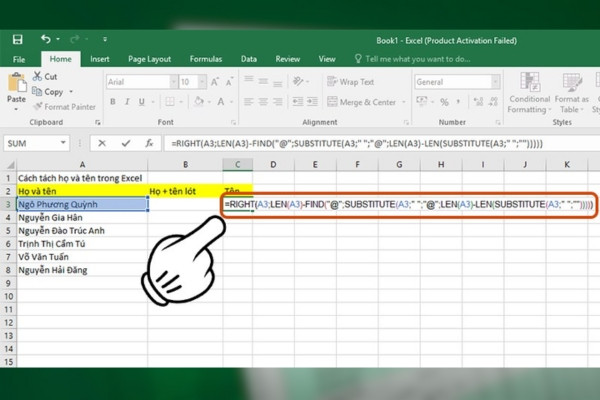The image size is (600, 400).
Task: Click the Center alignment icon
Action: (x=263, y=101)
